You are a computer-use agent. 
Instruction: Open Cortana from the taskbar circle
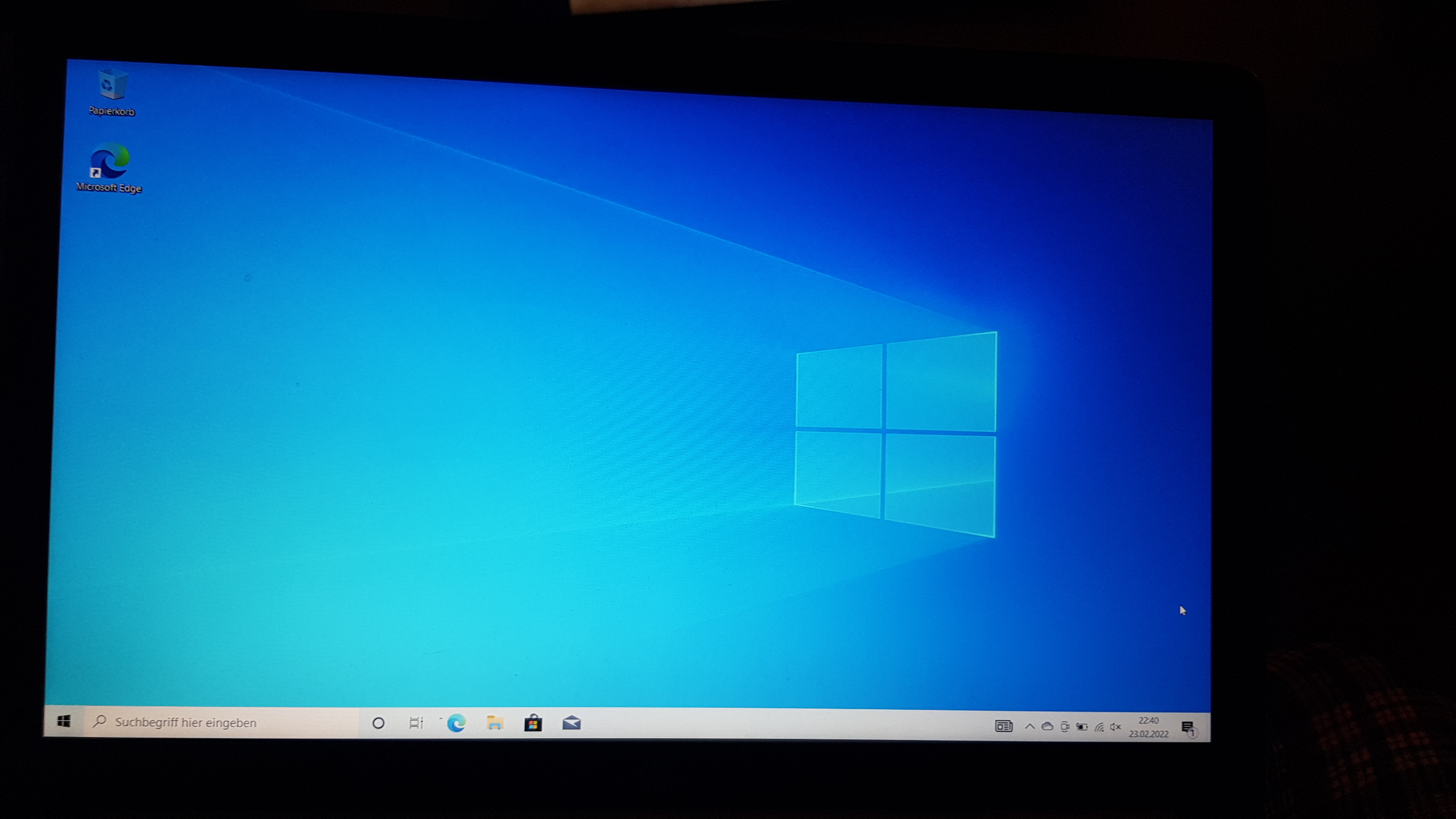(x=378, y=723)
